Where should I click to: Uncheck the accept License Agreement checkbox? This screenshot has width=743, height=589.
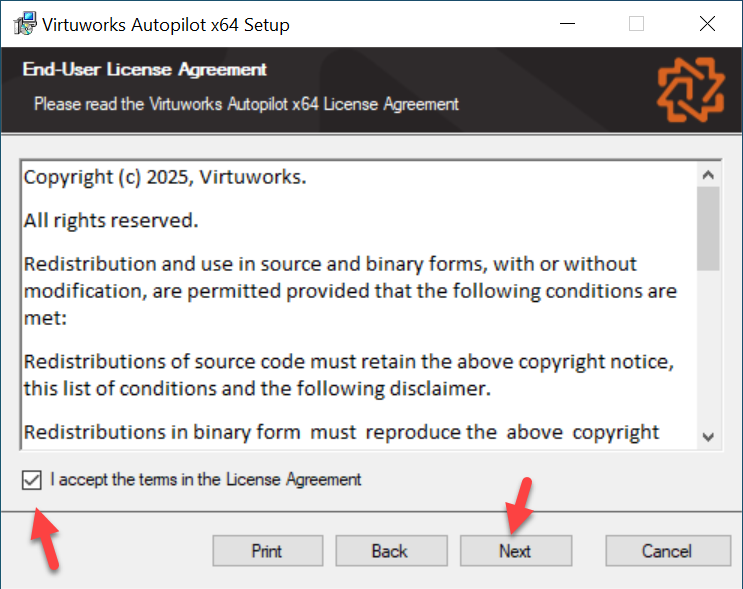point(32,480)
